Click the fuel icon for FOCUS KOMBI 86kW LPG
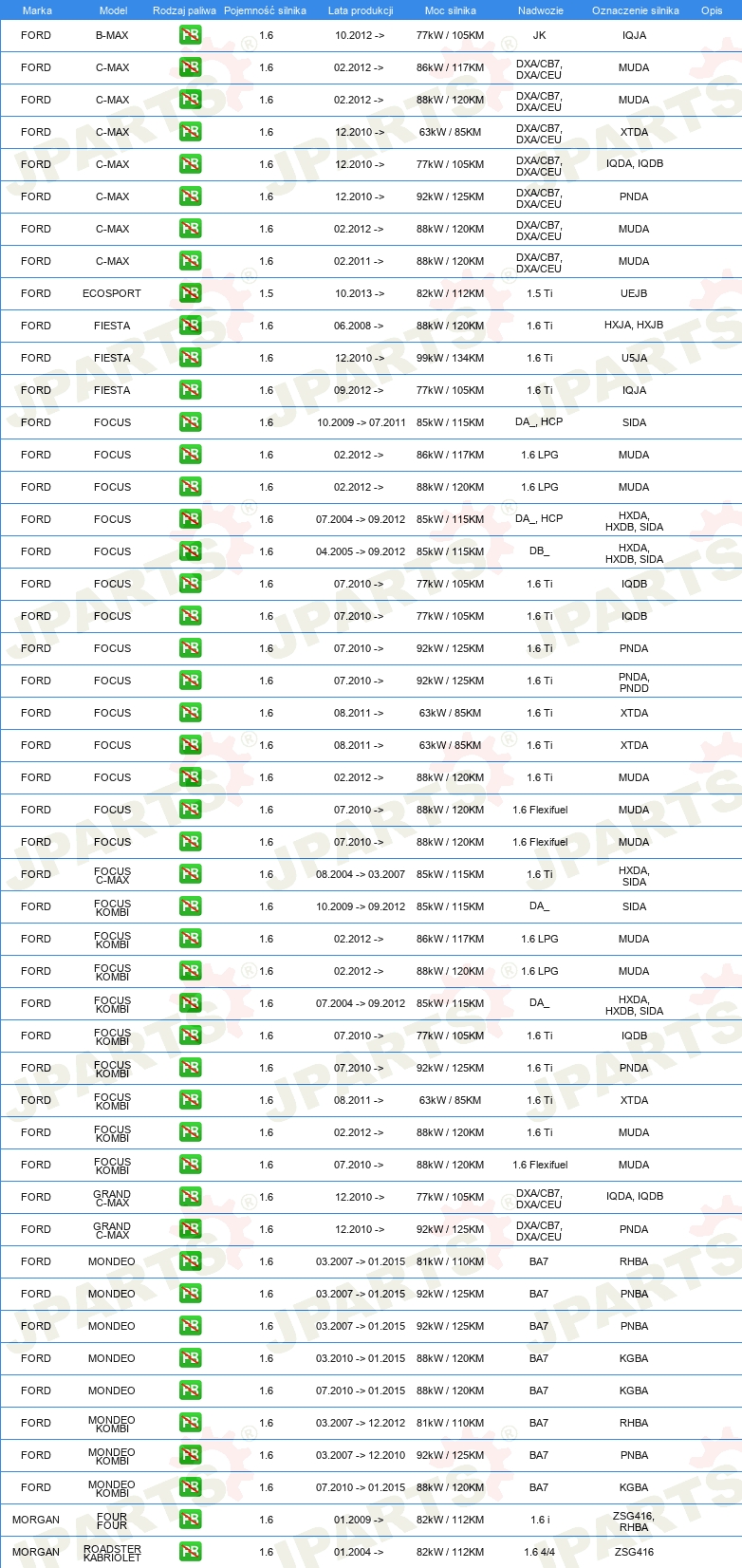742x1568 pixels. click(190, 940)
